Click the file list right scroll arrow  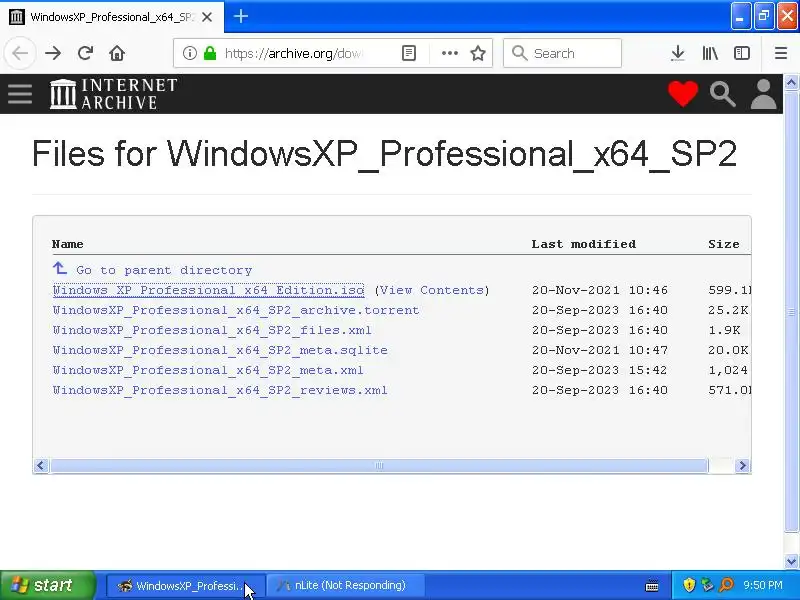click(742, 465)
